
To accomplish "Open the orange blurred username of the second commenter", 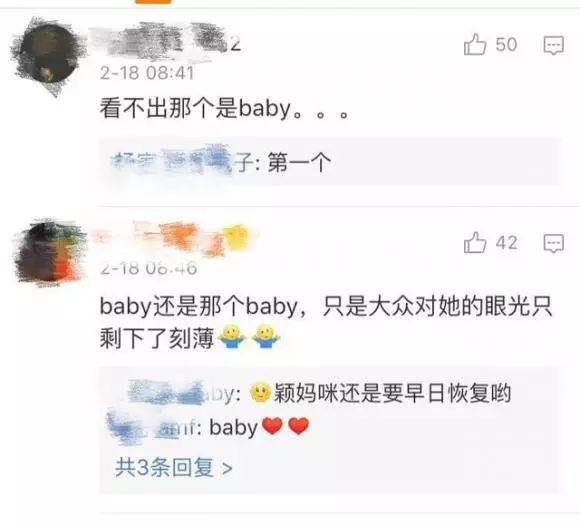I will 174,239.
